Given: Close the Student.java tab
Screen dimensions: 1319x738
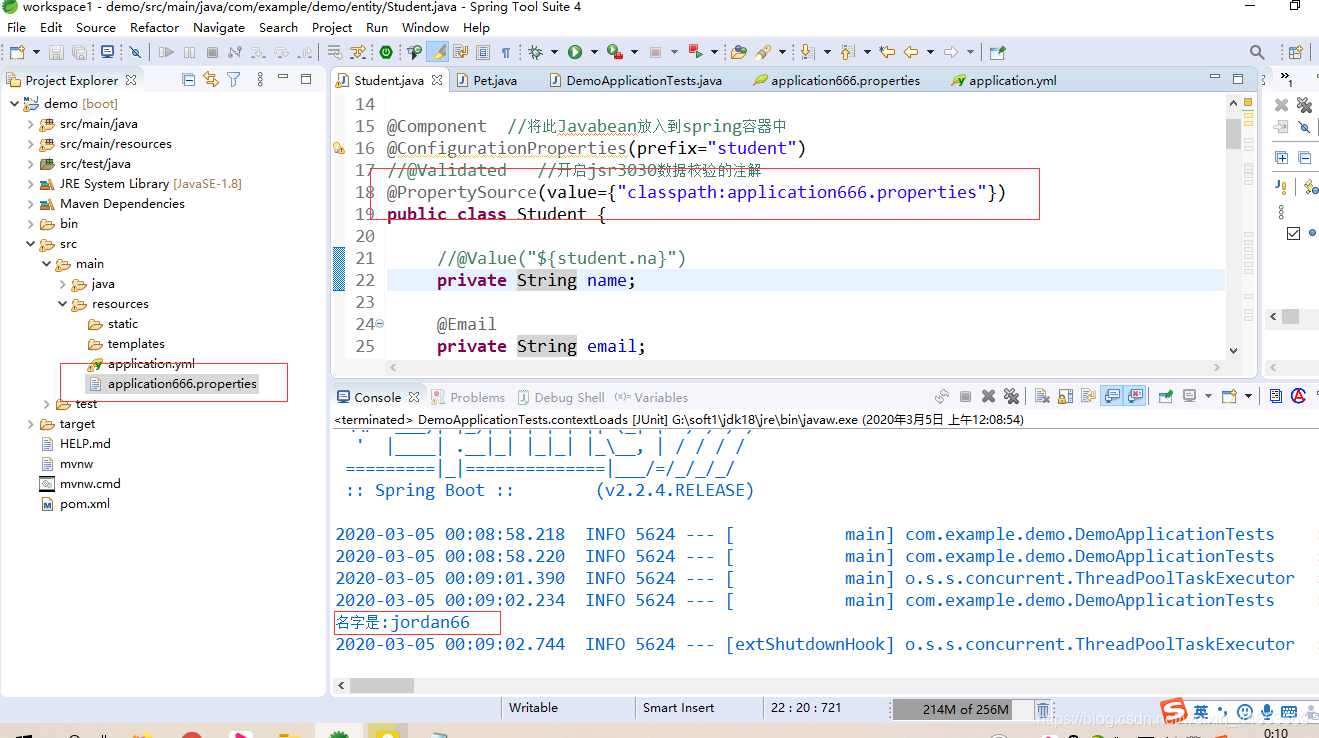Looking at the screenshot, I should coord(437,80).
